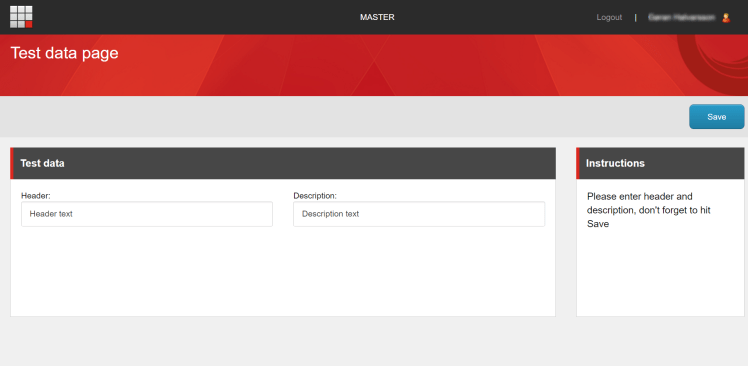Click the blurred user name
This screenshot has height=366, width=748.
click(681, 17)
